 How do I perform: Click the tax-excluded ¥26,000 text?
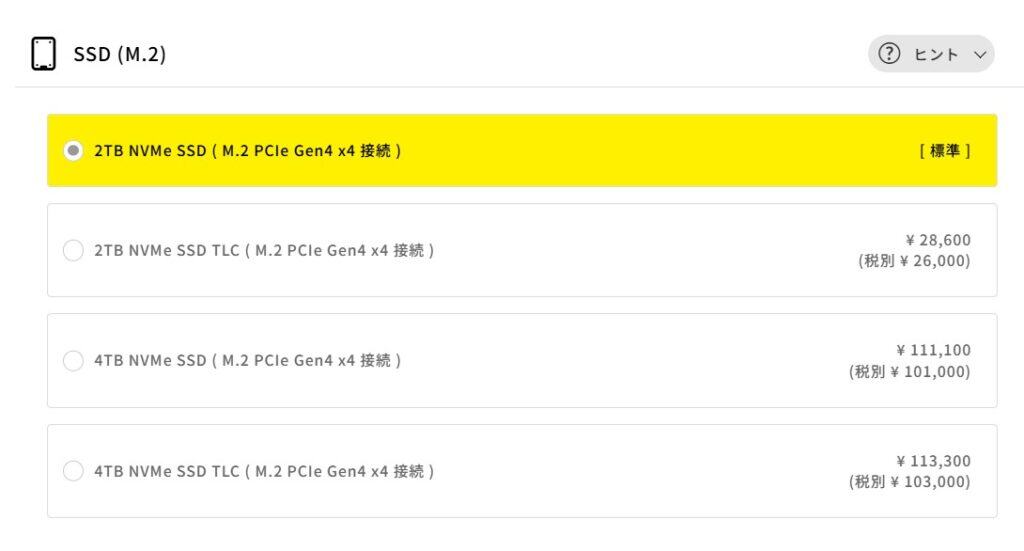(x=914, y=261)
